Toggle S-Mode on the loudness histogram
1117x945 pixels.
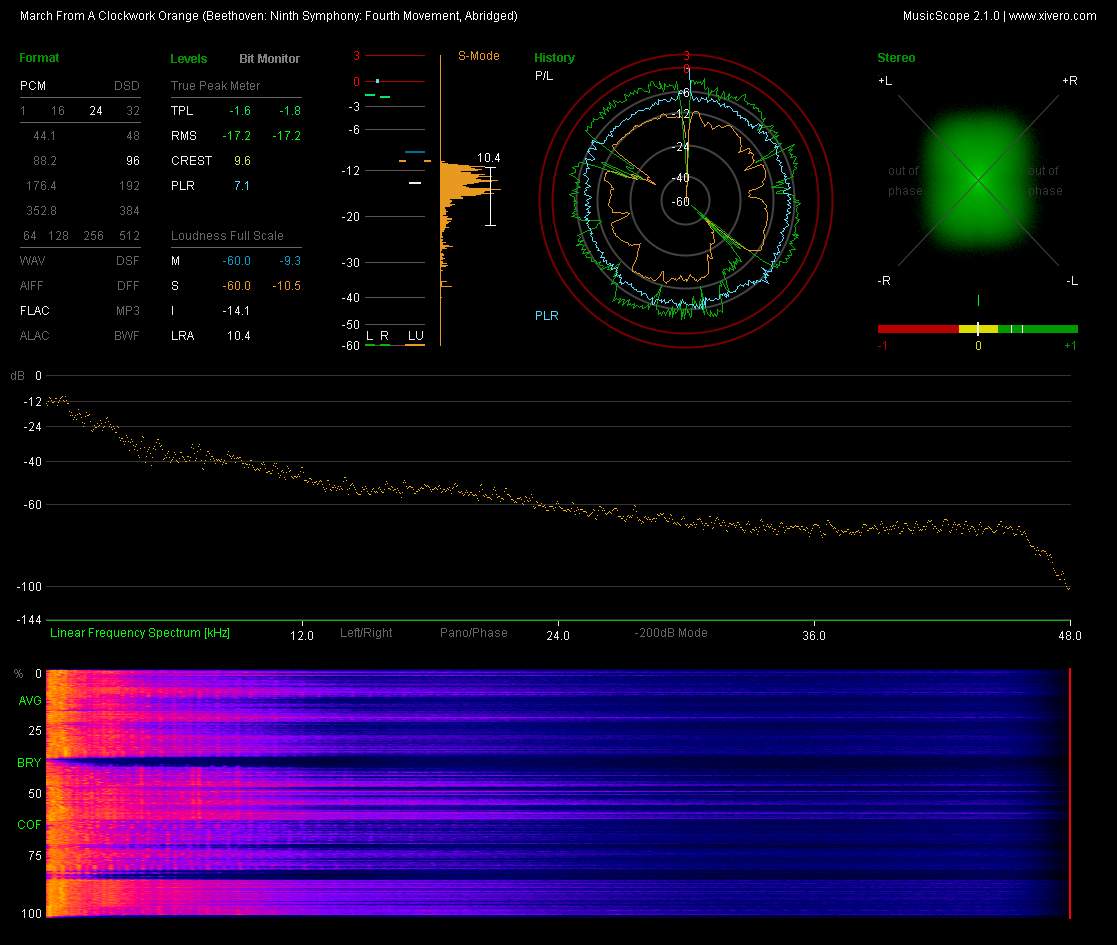(478, 56)
